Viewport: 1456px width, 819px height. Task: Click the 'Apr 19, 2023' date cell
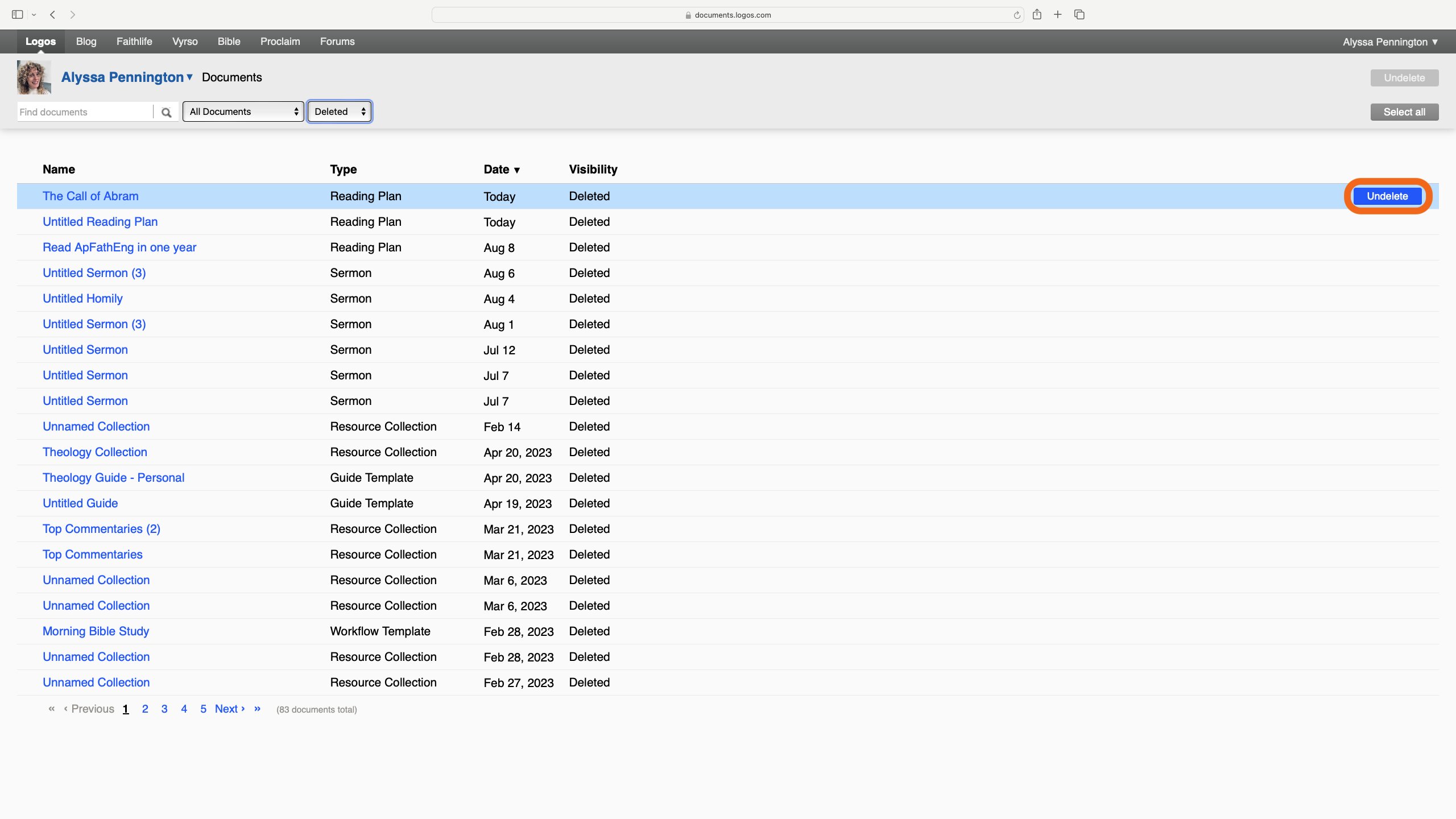click(x=518, y=503)
